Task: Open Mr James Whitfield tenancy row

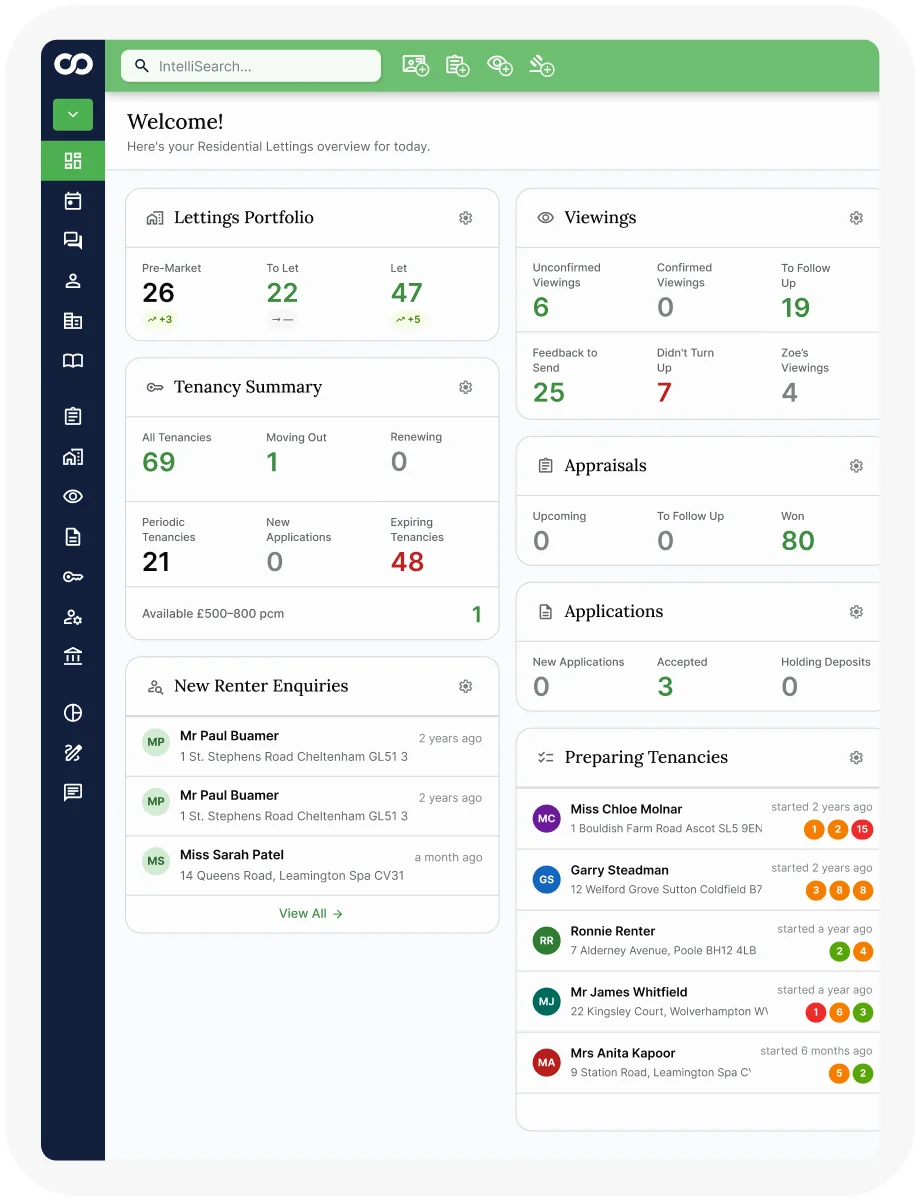Action: 698,1002
